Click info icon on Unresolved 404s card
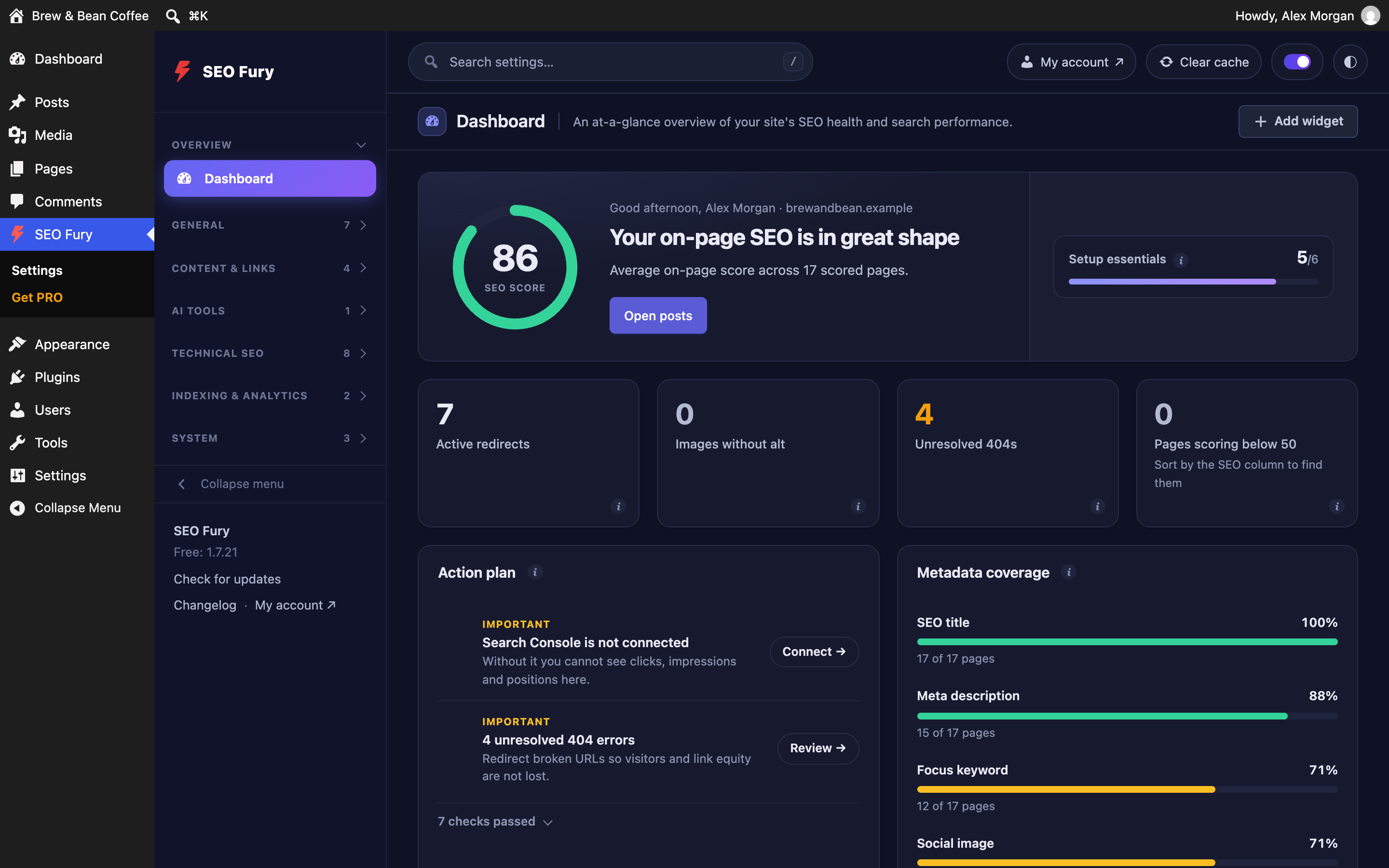This screenshot has height=868, width=1389. pyautogui.click(x=1097, y=506)
